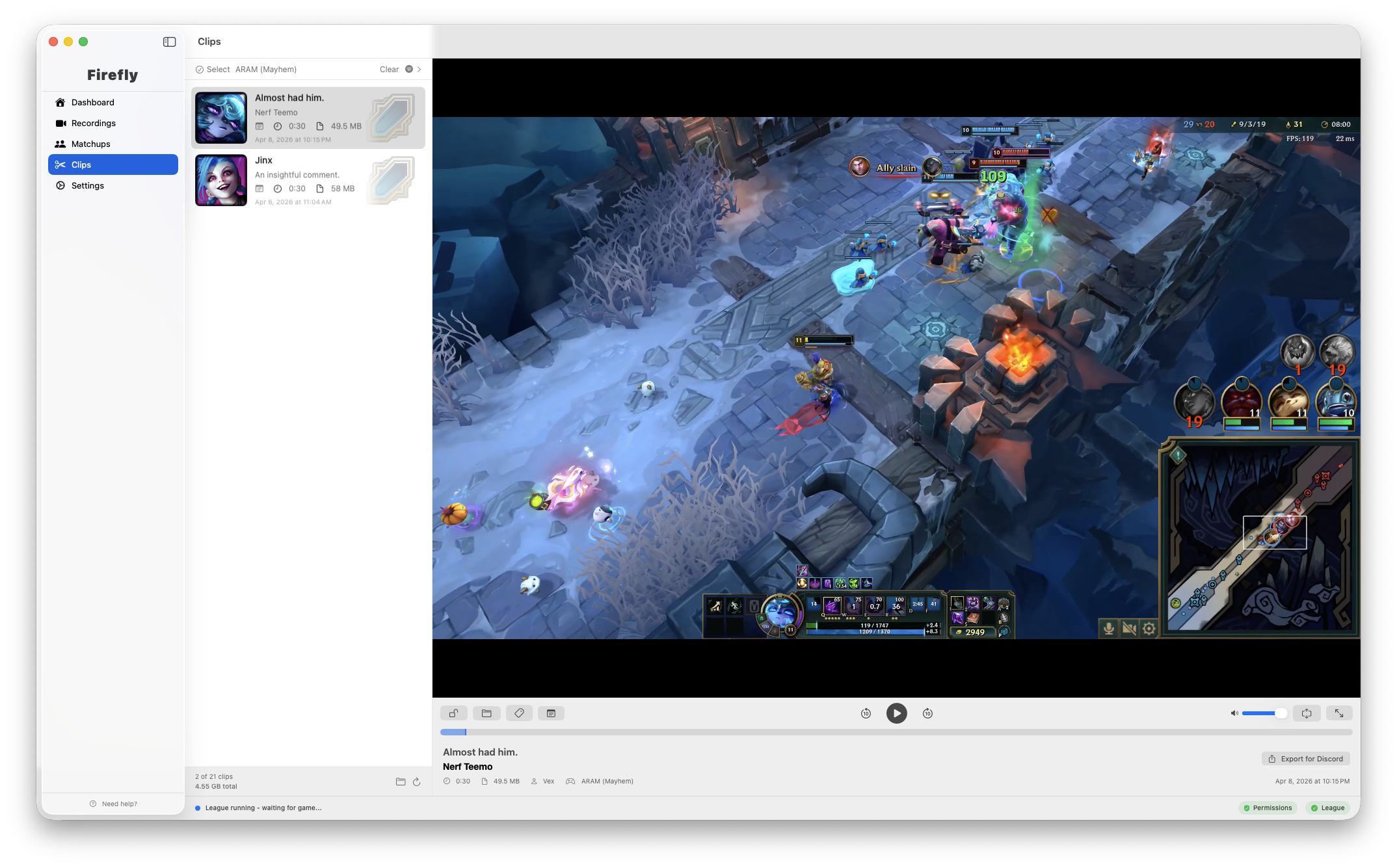Click the in-game microphone icon in video
1397x868 pixels.
pos(1109,629)
